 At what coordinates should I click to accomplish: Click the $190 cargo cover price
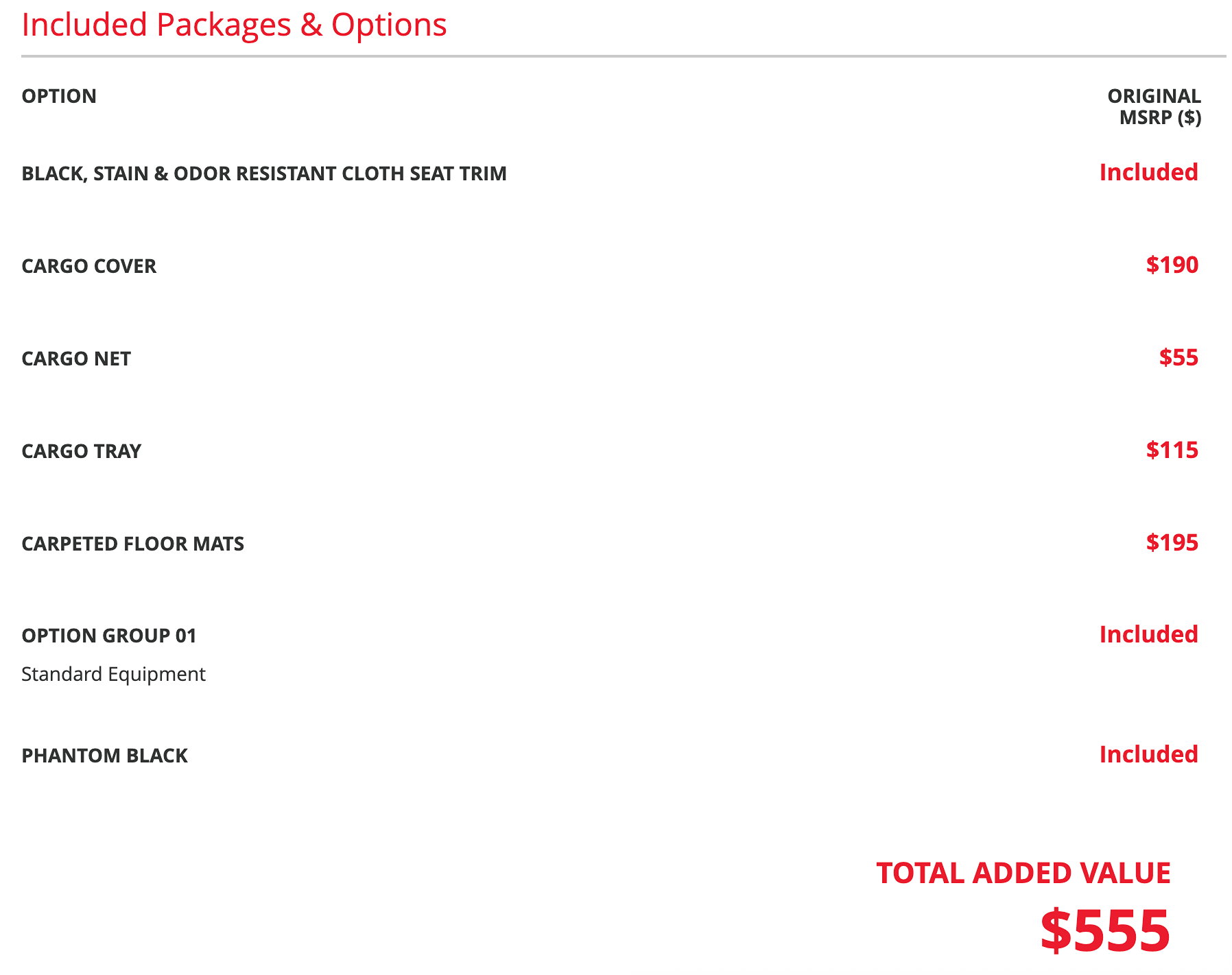[1172, 265]
